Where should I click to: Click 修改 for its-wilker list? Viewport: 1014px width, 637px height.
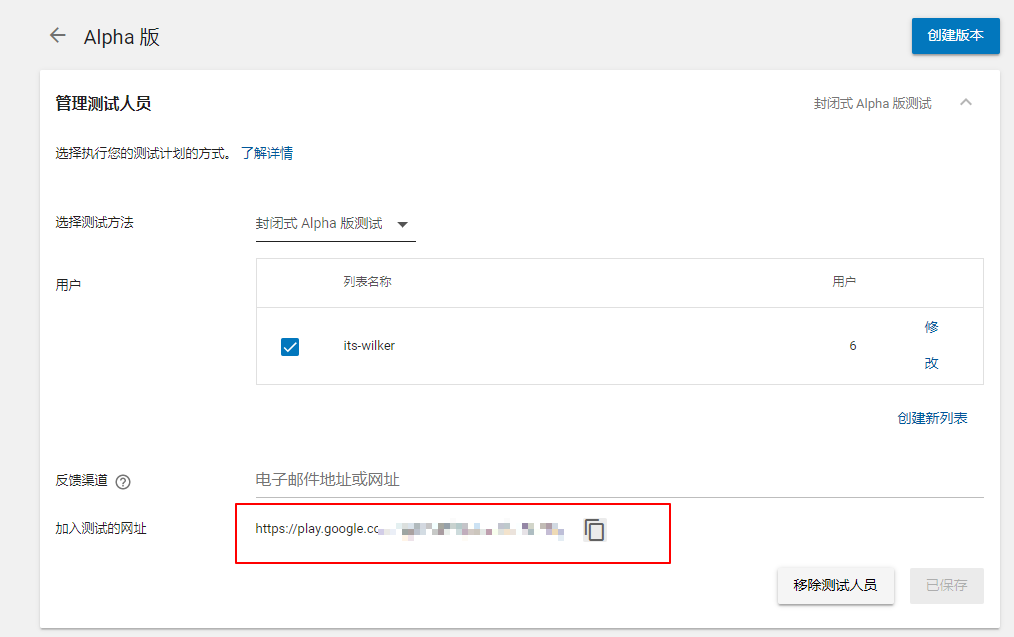click(x=931, y=345)
